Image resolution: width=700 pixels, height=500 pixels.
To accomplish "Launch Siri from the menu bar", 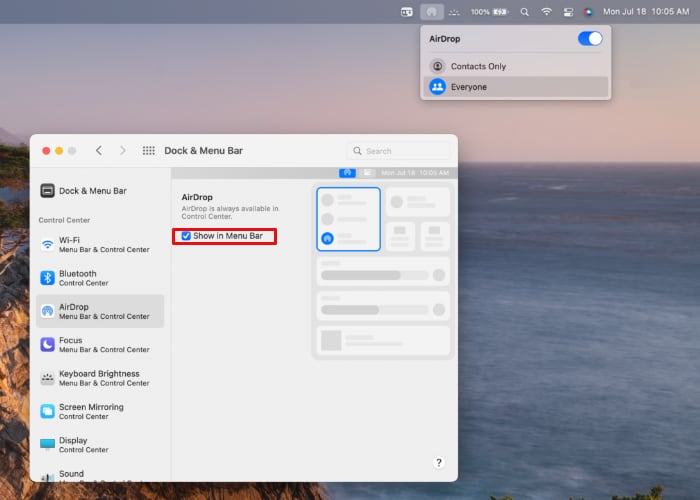I will 588,12.
